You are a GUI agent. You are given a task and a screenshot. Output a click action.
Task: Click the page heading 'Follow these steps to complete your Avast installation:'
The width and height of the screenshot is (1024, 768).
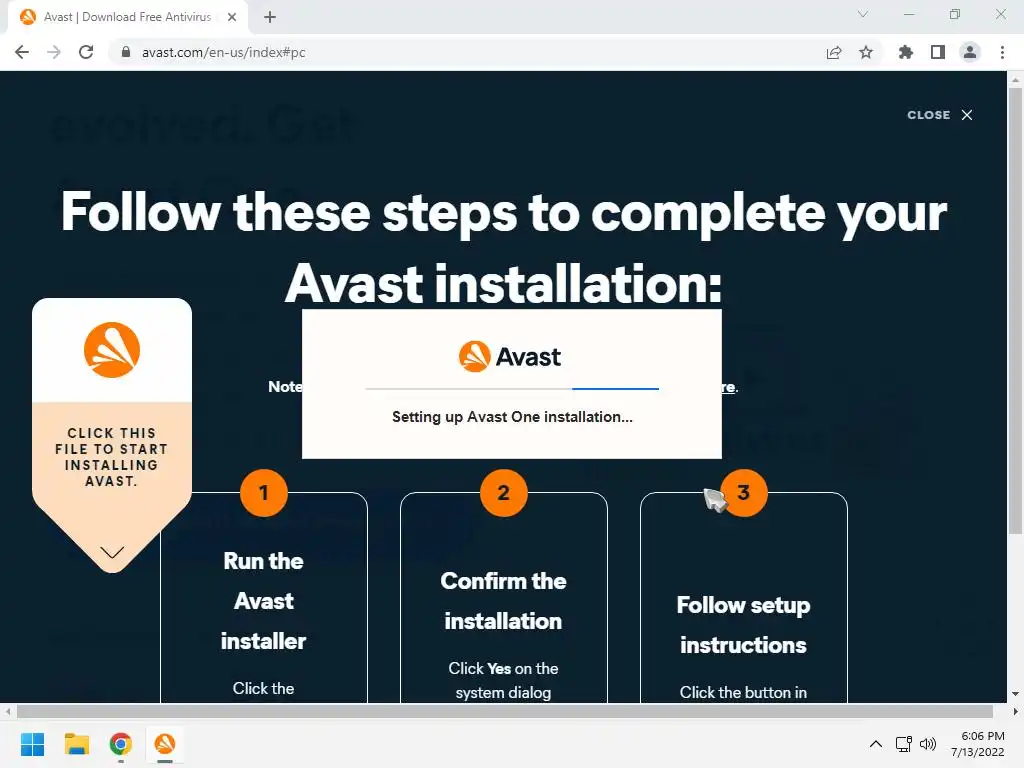pos(504,248)
